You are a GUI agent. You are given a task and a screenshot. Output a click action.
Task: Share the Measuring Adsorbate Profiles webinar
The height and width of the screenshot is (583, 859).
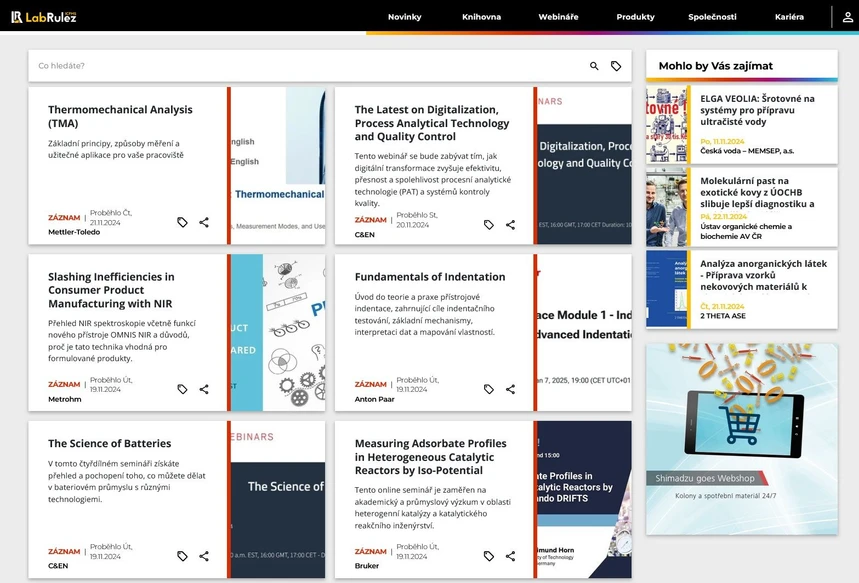510,556
